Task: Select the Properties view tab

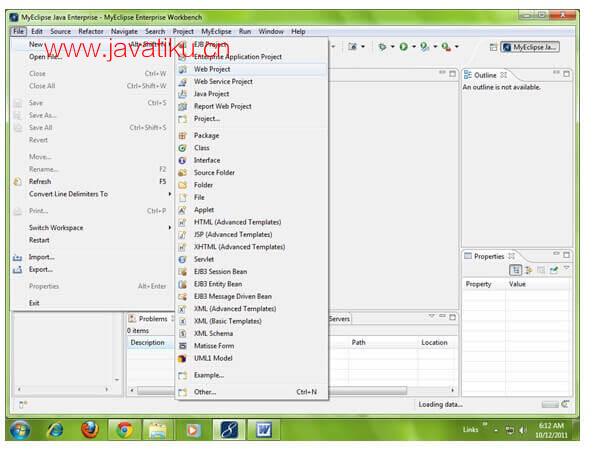Action: 489,256
